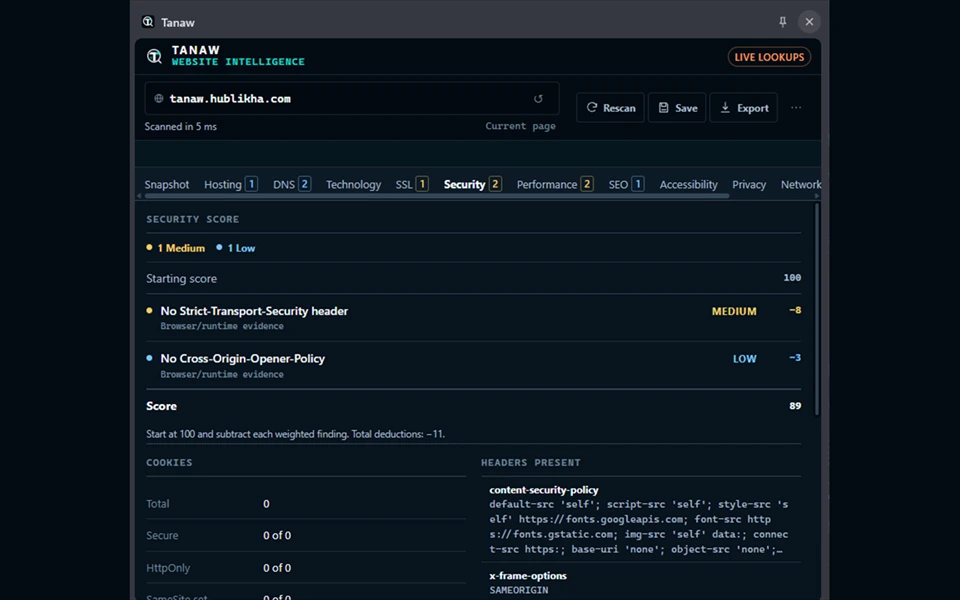Click the HttpOnly cookies row
Image resolution: width=960 pixels, height=600 pixels.
pos(306,568)
